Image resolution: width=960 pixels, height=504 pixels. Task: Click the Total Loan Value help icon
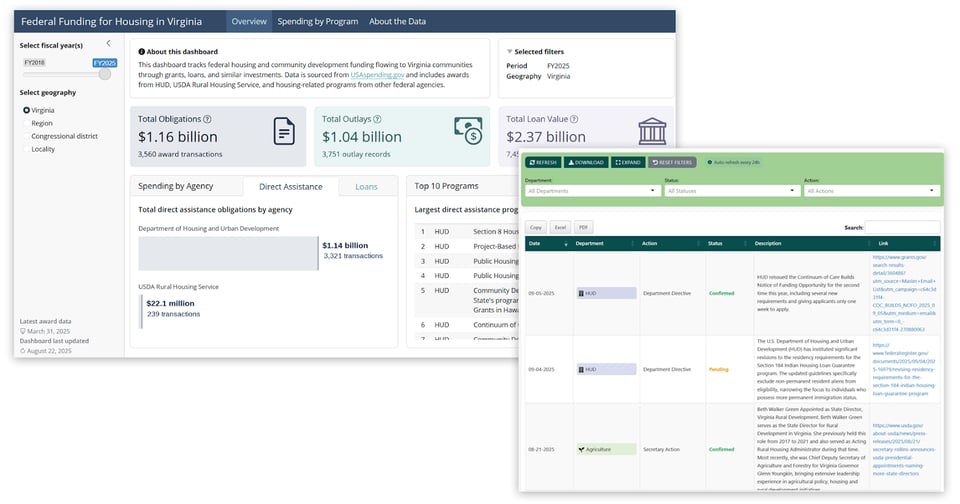pyautogui.click(x=574, y=119)
